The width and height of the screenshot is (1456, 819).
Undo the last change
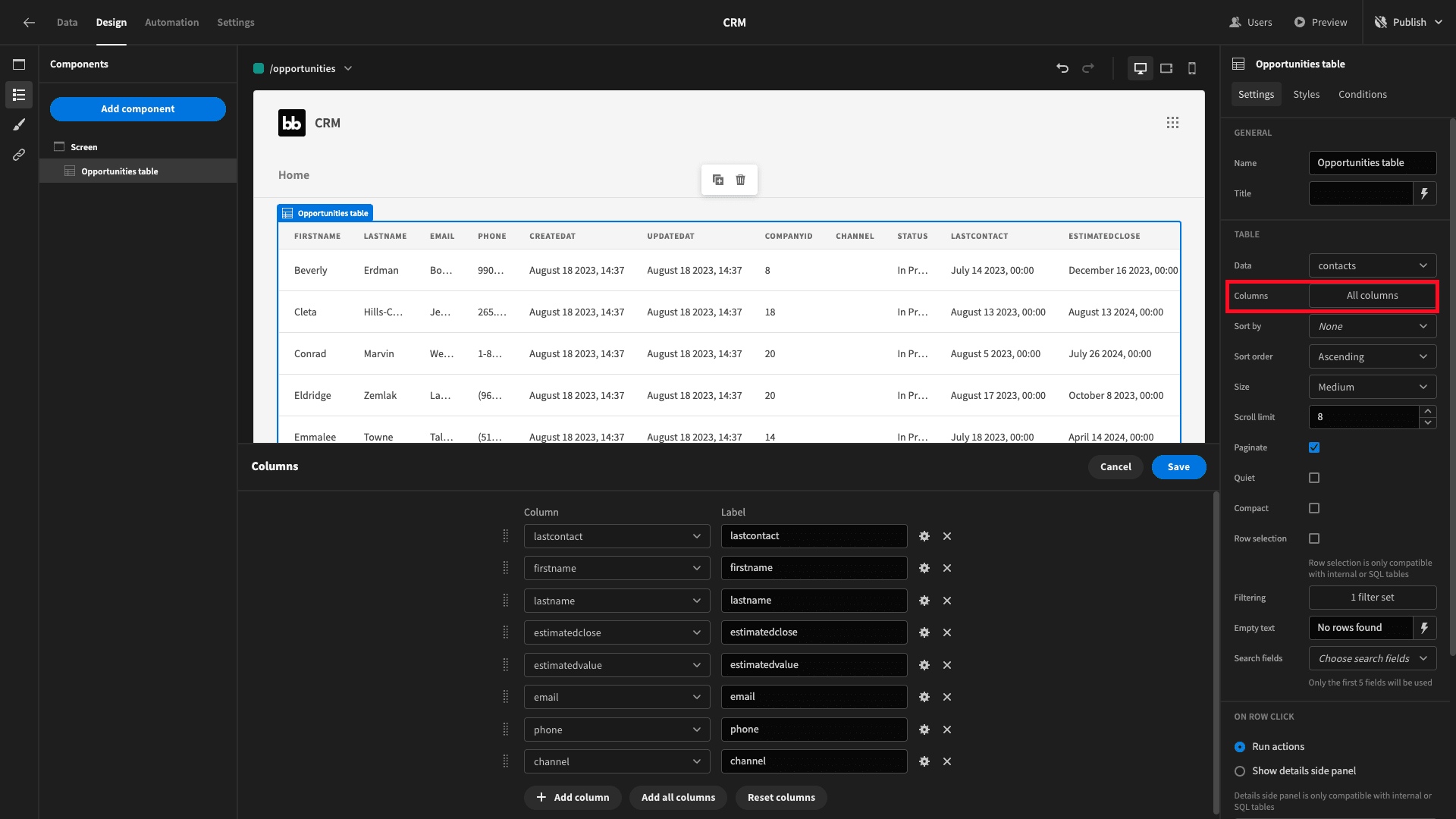tap(1062, 68)
